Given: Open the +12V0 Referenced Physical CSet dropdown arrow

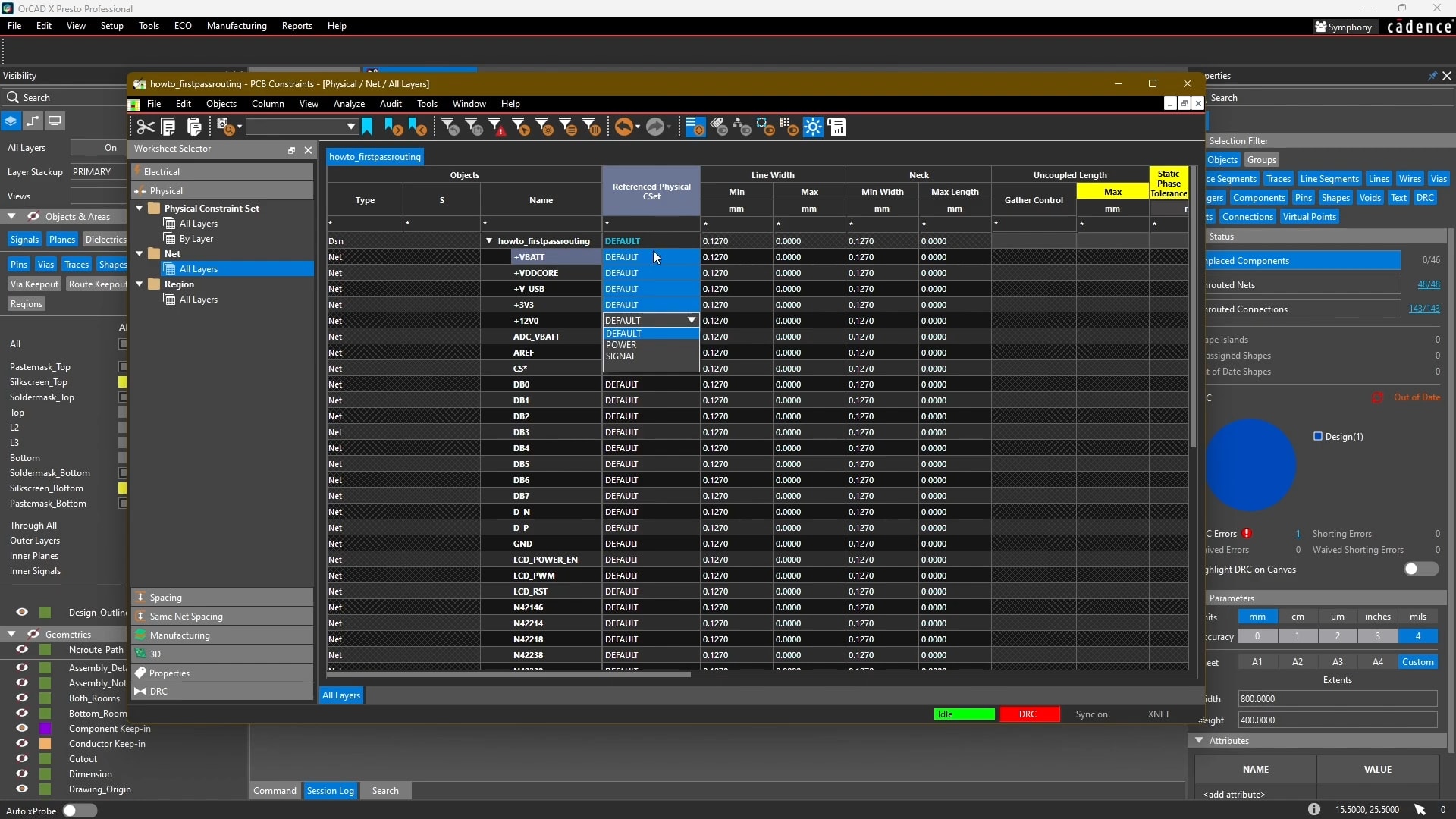Looking at the screenshot, I should pyautogui.click(x=691, y=321).
